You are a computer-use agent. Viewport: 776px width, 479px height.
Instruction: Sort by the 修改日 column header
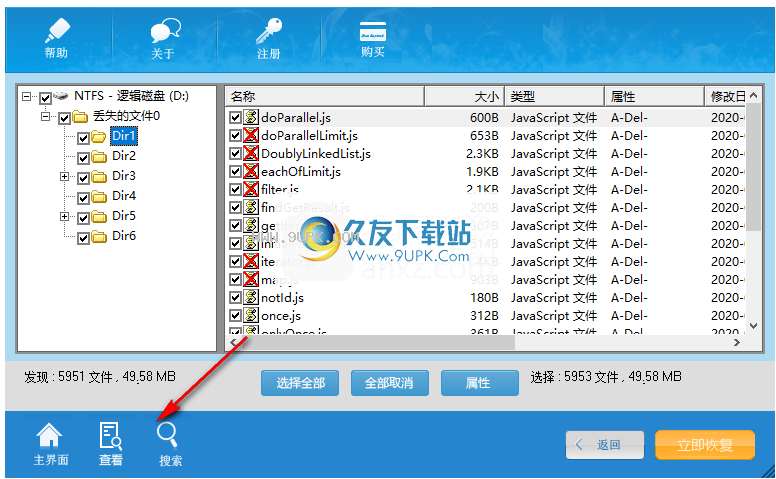(x=725, y=96)
